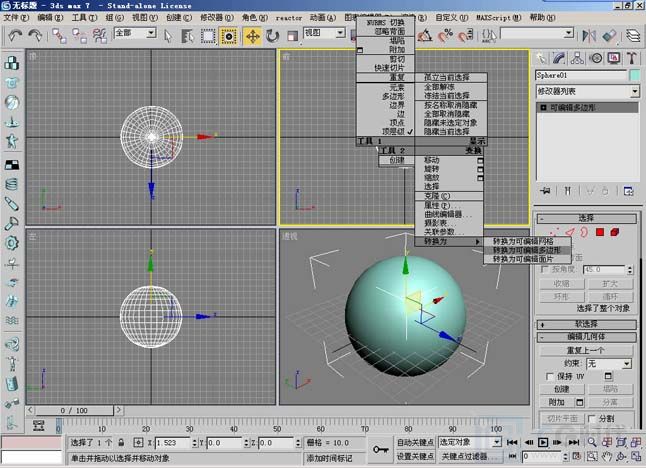646x468 pixels.
Task: Click Configure Modifier Sets icon
Action: pyautogui.click(x=628, y=191)
